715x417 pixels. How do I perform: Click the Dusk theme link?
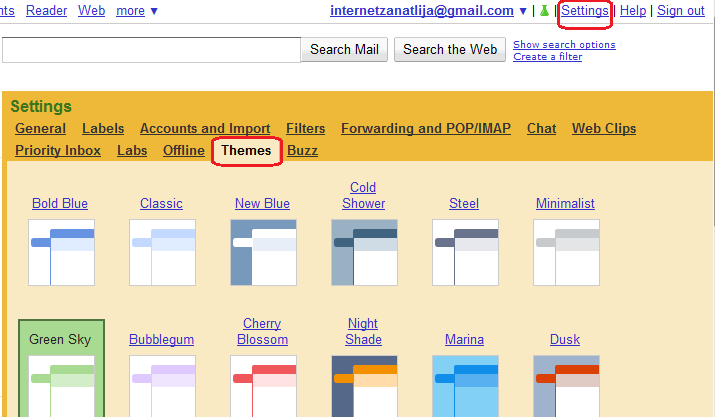click(x=565, y=339)
